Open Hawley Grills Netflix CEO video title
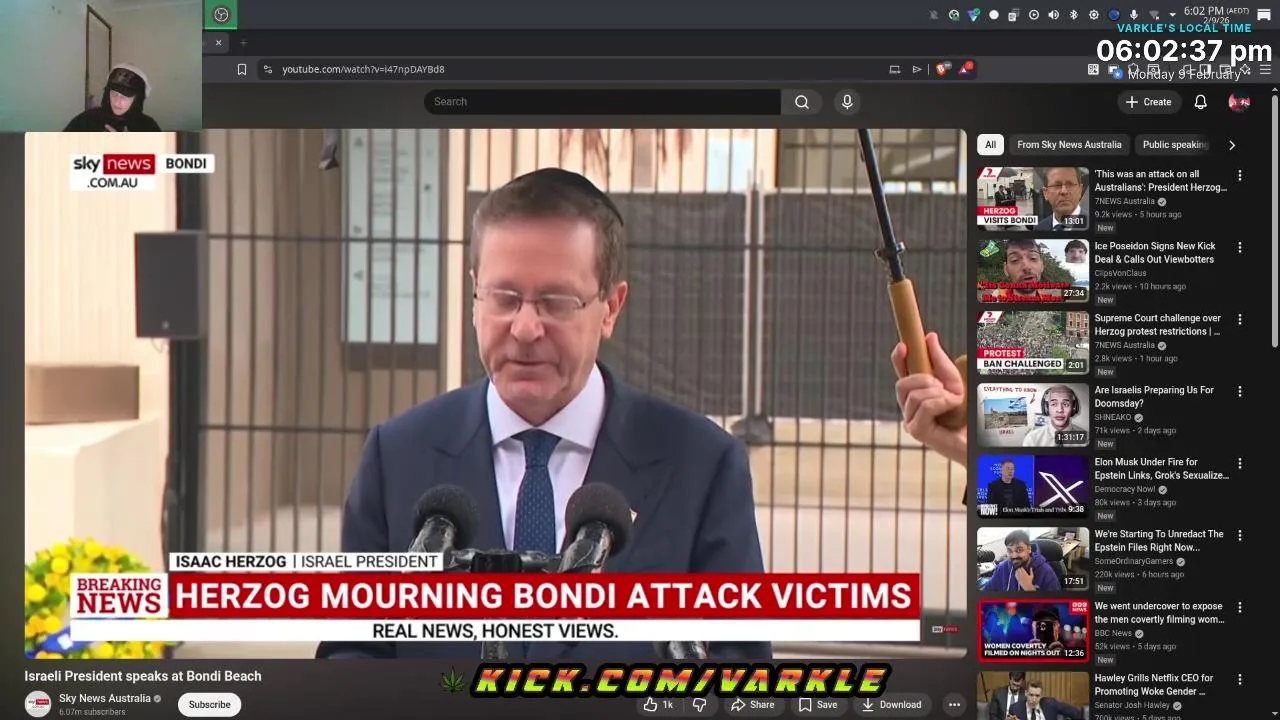The width and height of the screenshot is (1280, 720). (x=1153, y=685)
